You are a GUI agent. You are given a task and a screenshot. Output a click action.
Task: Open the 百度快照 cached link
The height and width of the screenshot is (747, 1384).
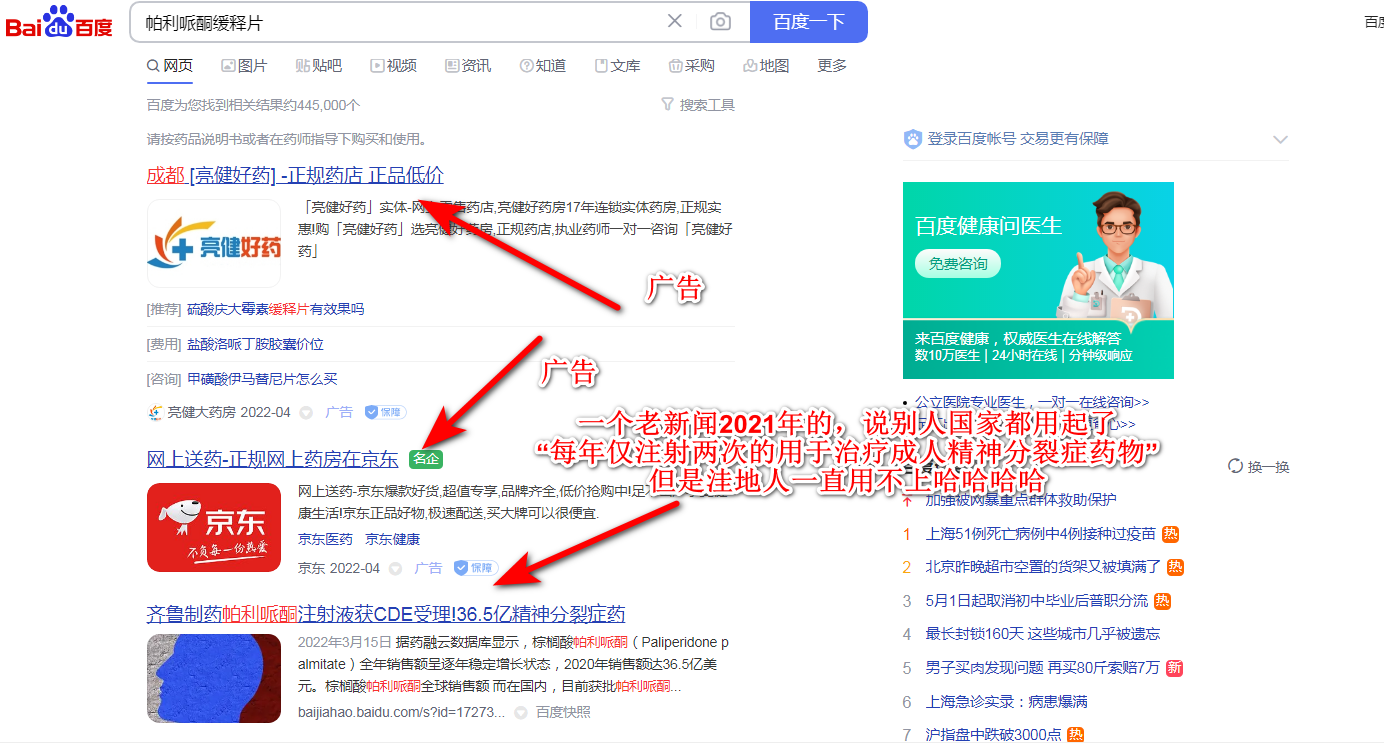(x=563, y=712)
